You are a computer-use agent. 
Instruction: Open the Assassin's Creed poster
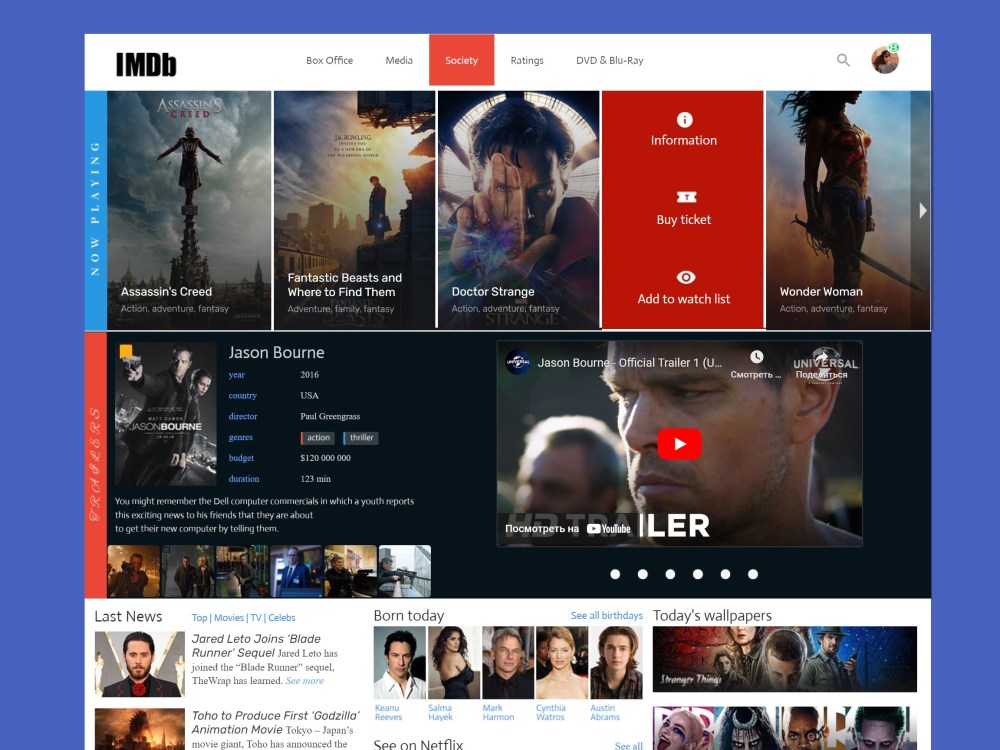click(189, 210)
